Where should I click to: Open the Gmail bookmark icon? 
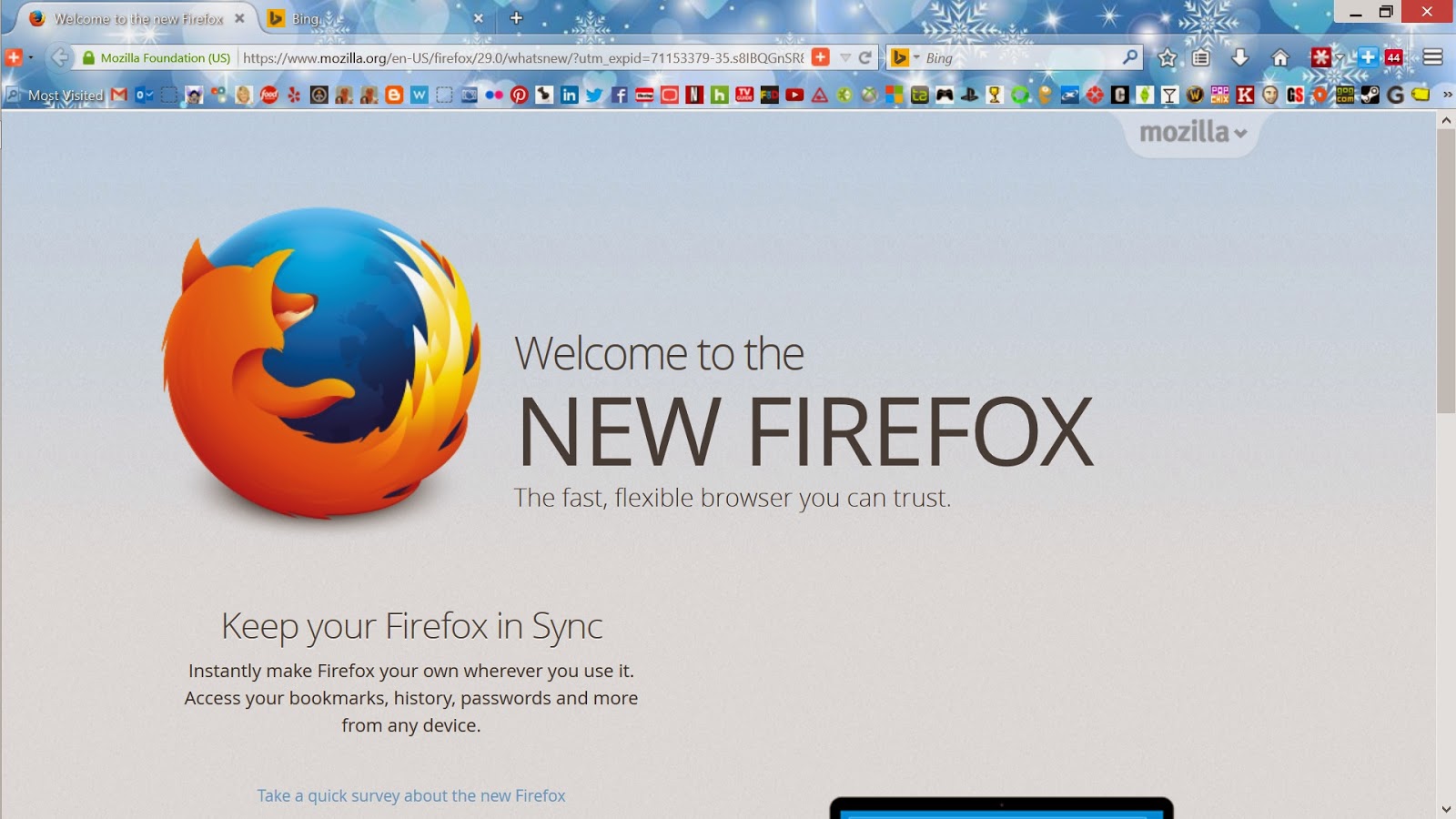coord(118,95)
